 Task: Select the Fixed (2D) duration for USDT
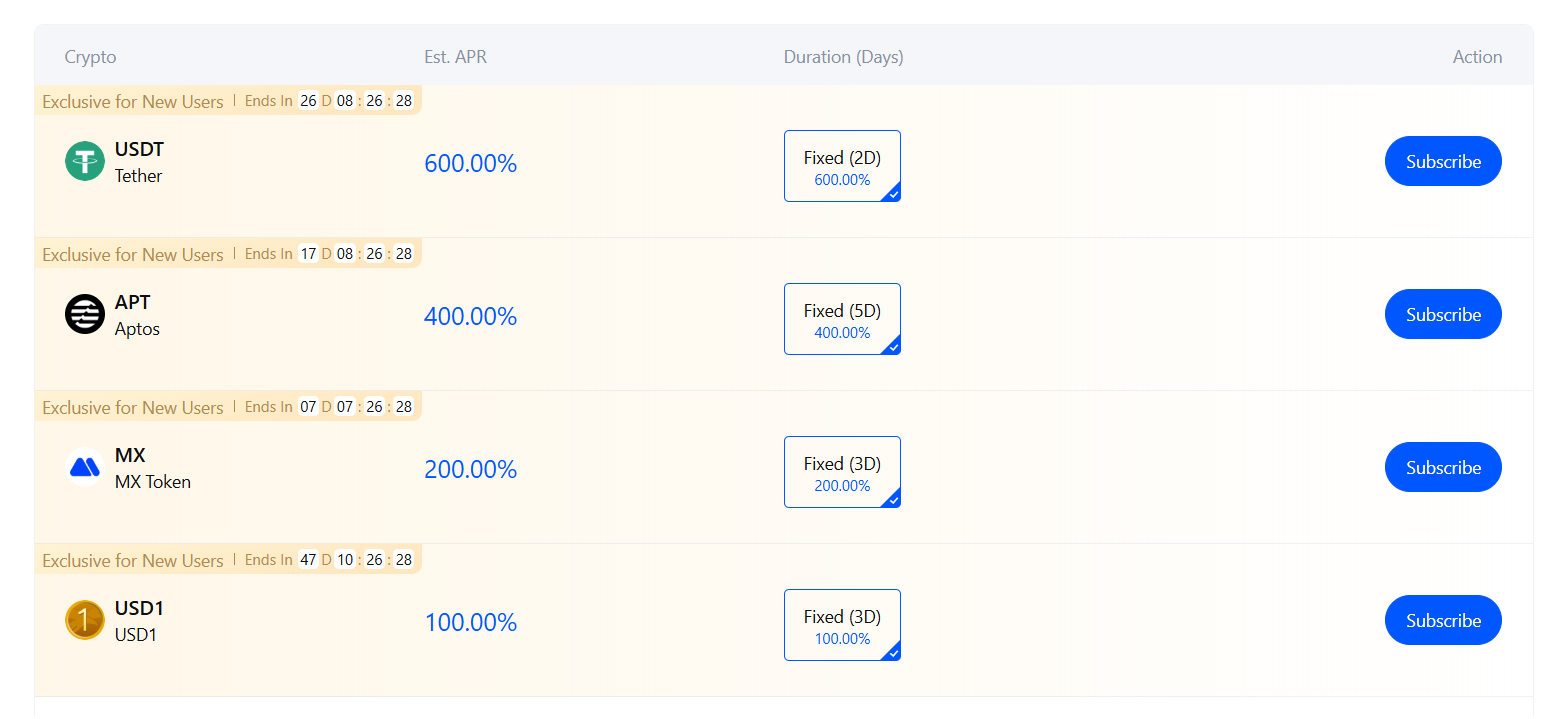click(842, 166)
